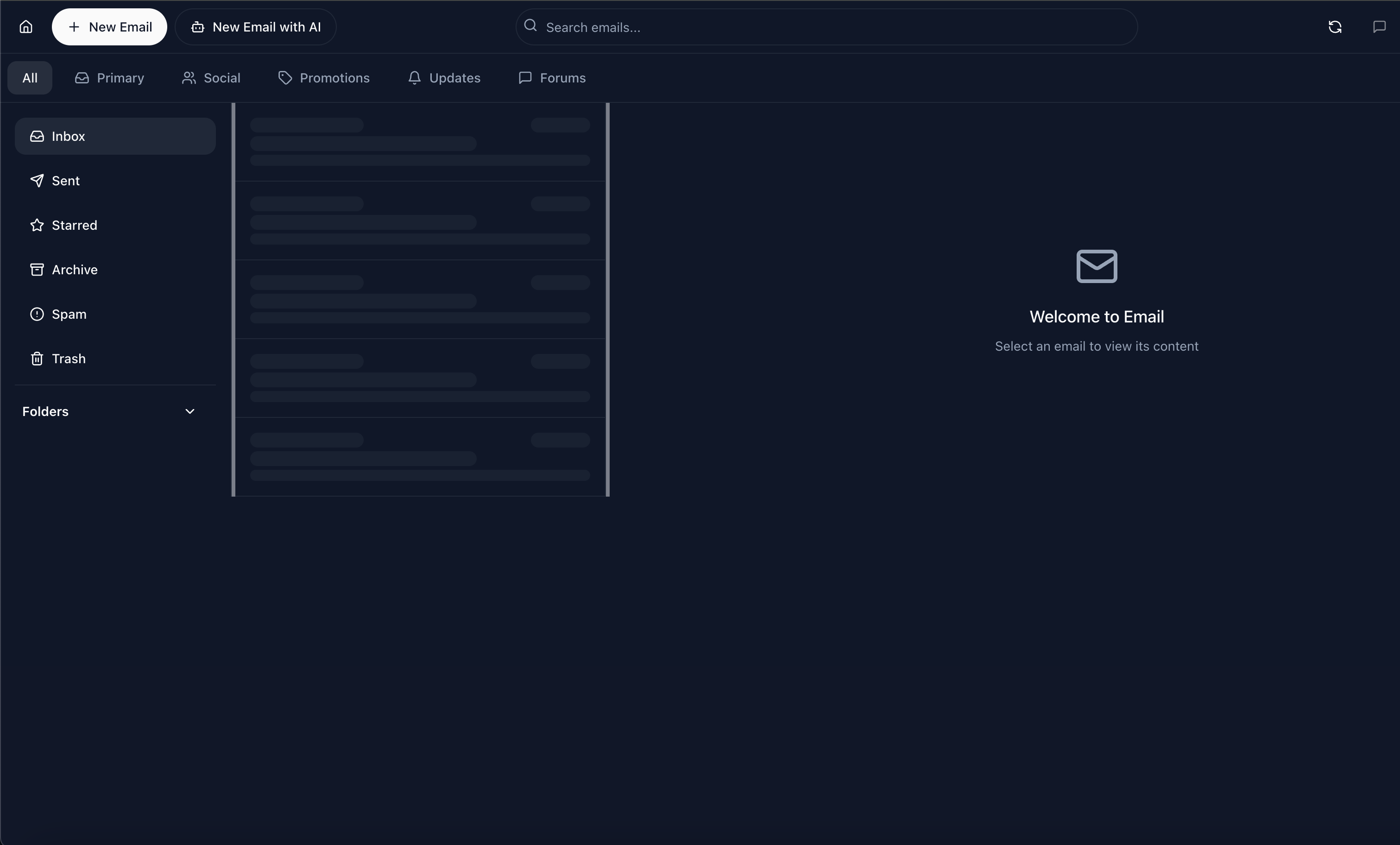Switch to the Social tab
The width and height of the screenshot is (1400, 845).
click(211, 78)
